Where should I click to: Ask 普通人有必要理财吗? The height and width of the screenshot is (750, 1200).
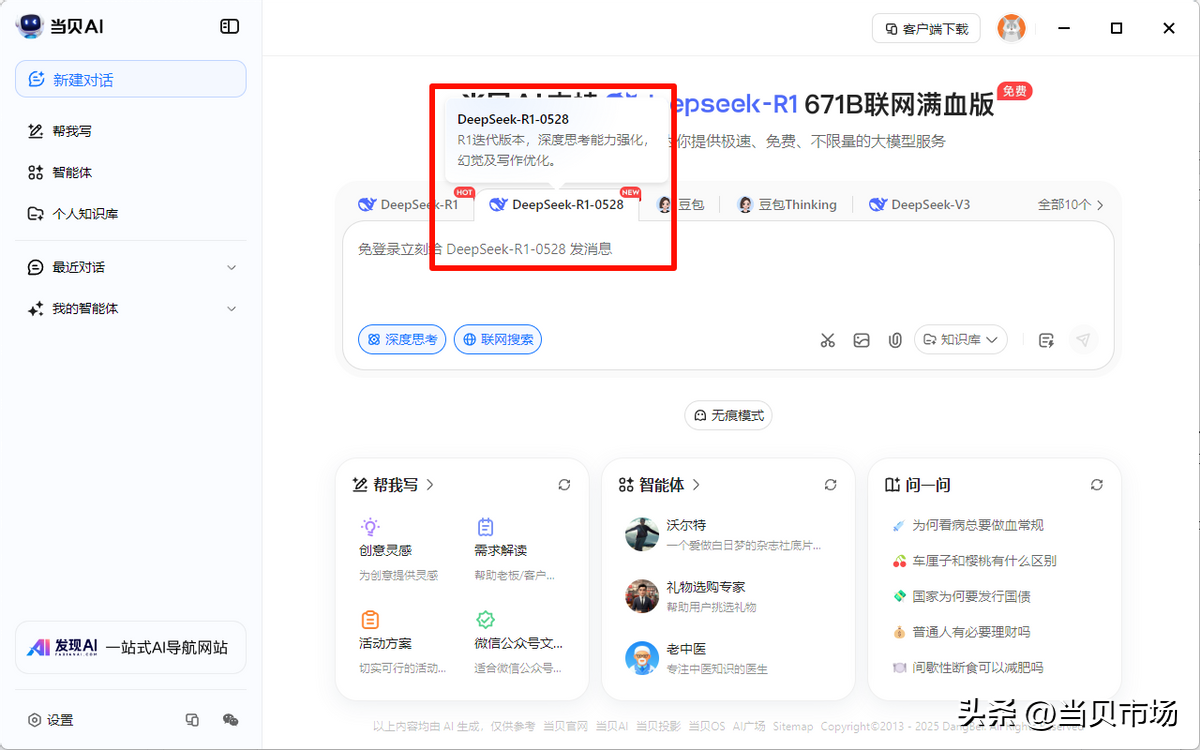961,632
